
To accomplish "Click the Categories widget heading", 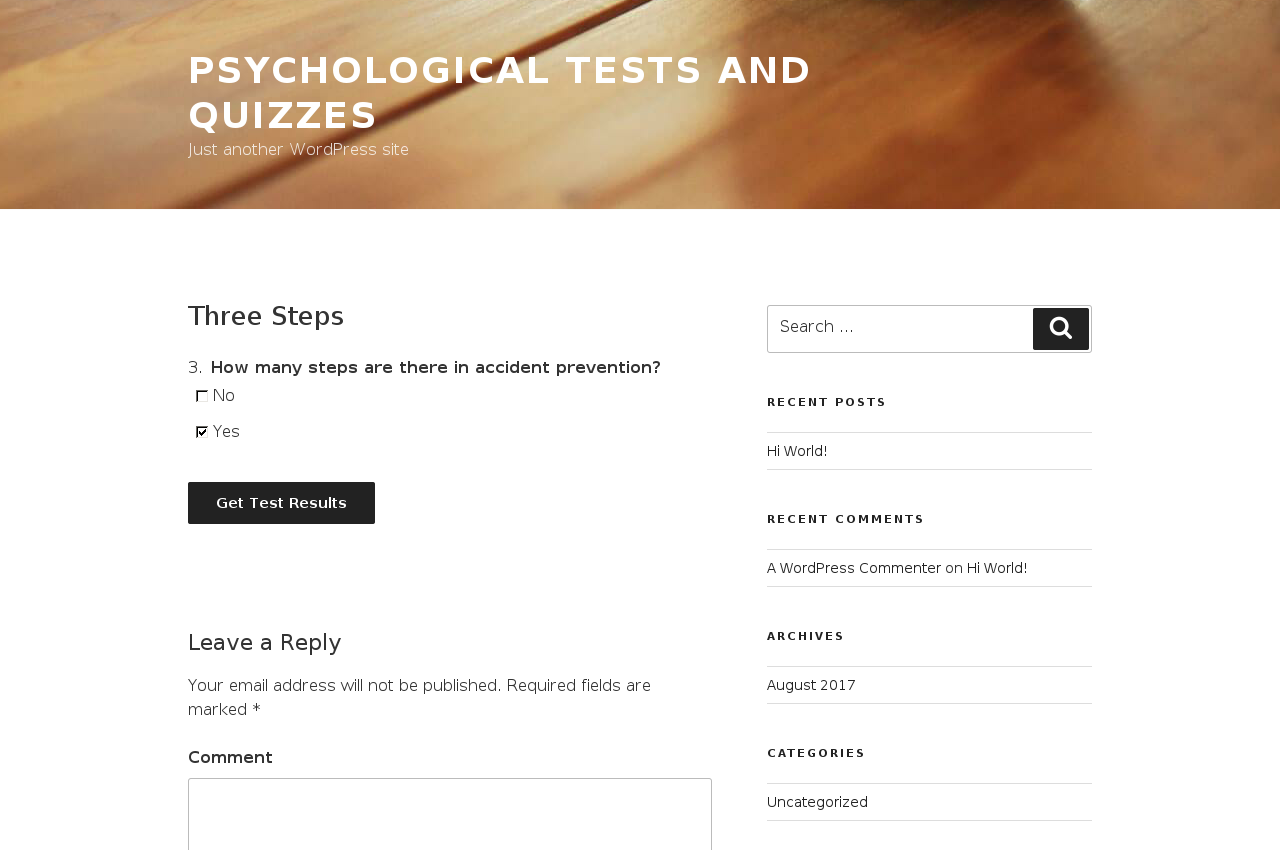I will pyautogui.click(x=816, y=753).
